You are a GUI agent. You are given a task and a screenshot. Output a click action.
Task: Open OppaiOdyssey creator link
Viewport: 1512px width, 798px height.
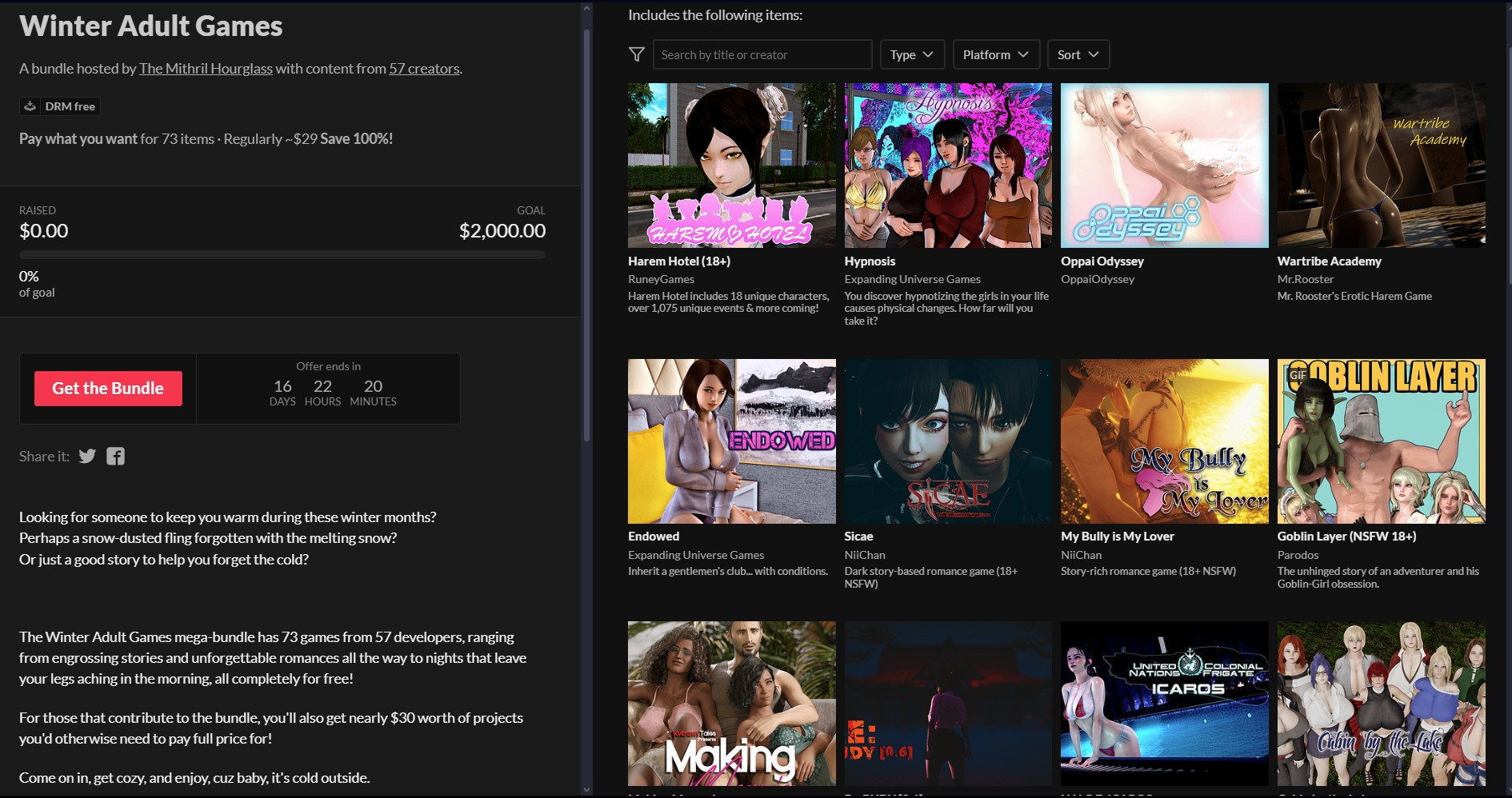1098,279
